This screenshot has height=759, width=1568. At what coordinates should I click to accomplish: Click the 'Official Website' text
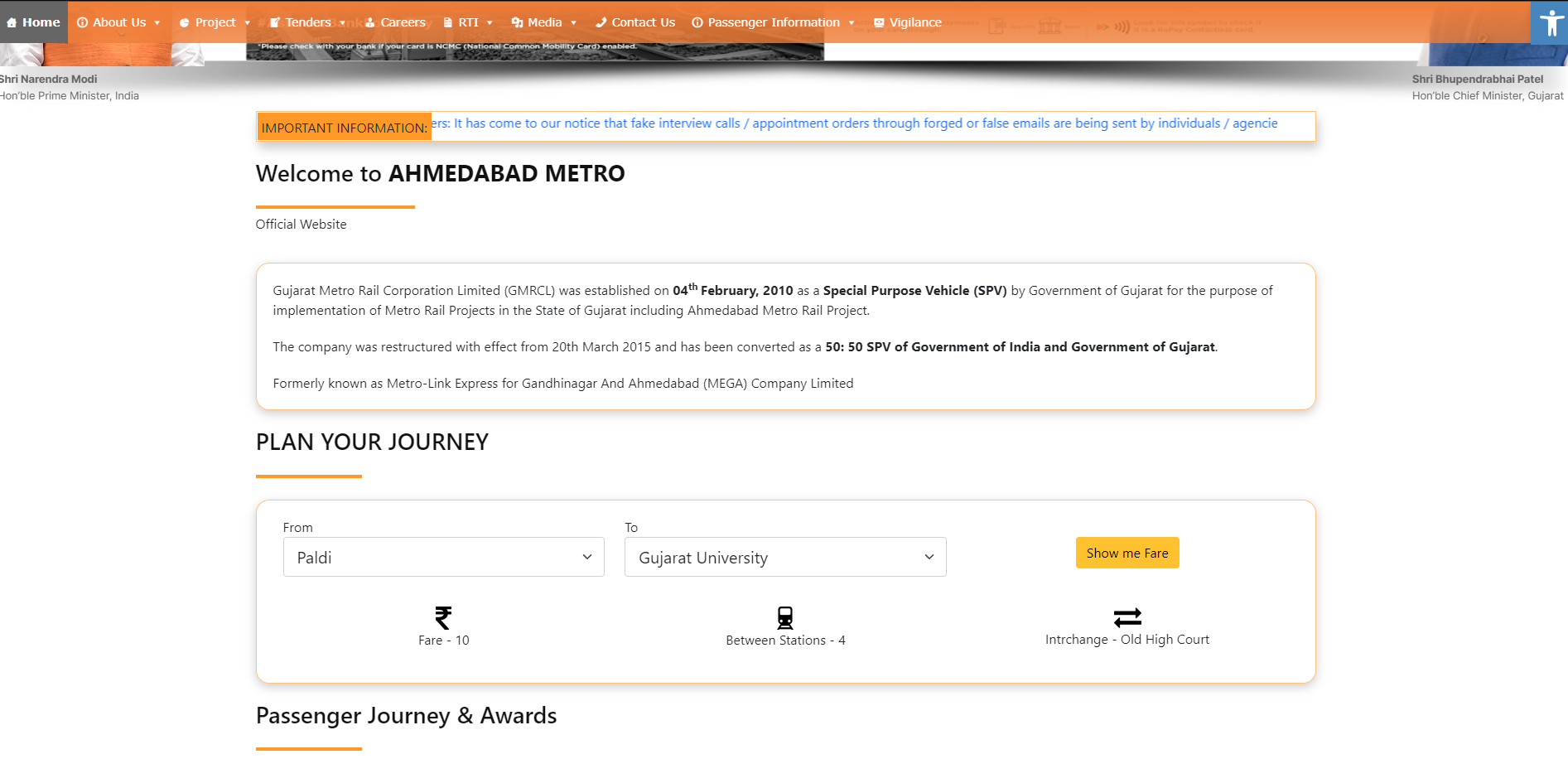point(301,225)
